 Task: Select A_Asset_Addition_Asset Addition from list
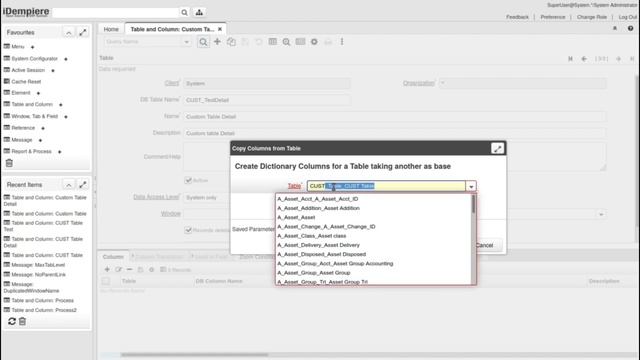[x=318, y=208]
